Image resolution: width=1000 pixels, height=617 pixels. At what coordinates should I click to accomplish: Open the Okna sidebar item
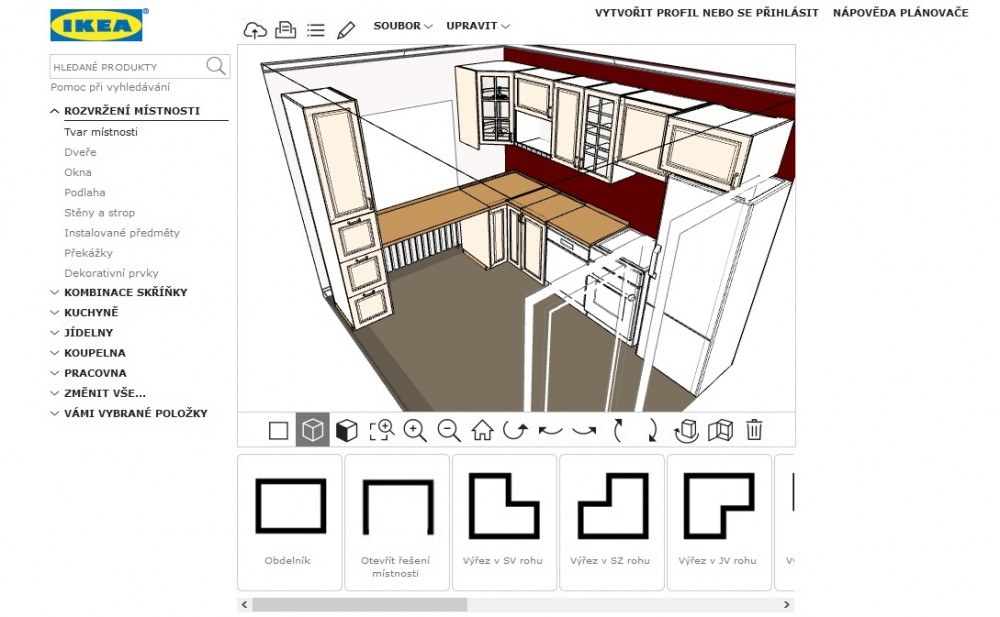tap(78, 172)
